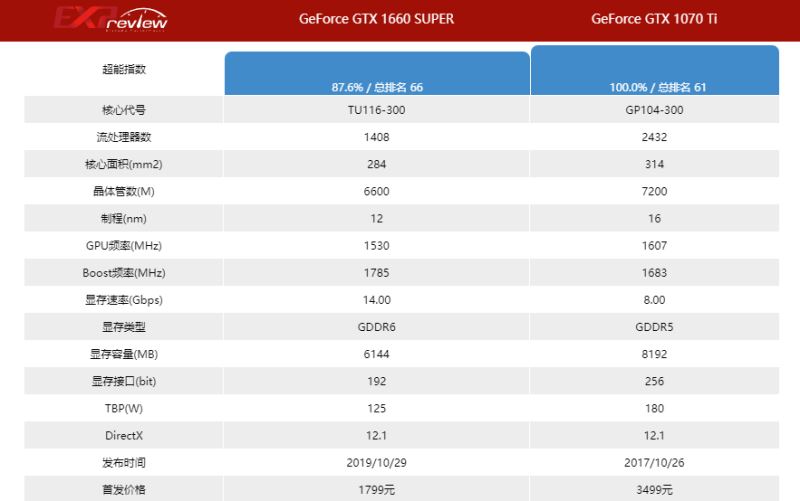Select the TBP(W) row label

124,408
